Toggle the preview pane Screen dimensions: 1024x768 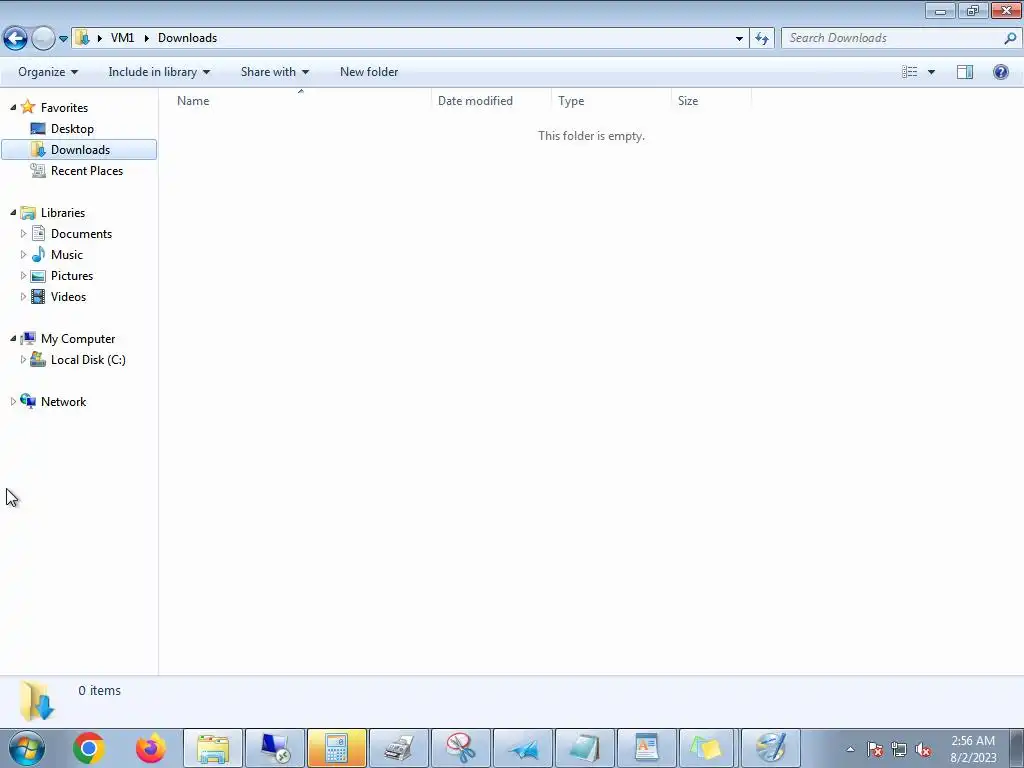point(965,72)
